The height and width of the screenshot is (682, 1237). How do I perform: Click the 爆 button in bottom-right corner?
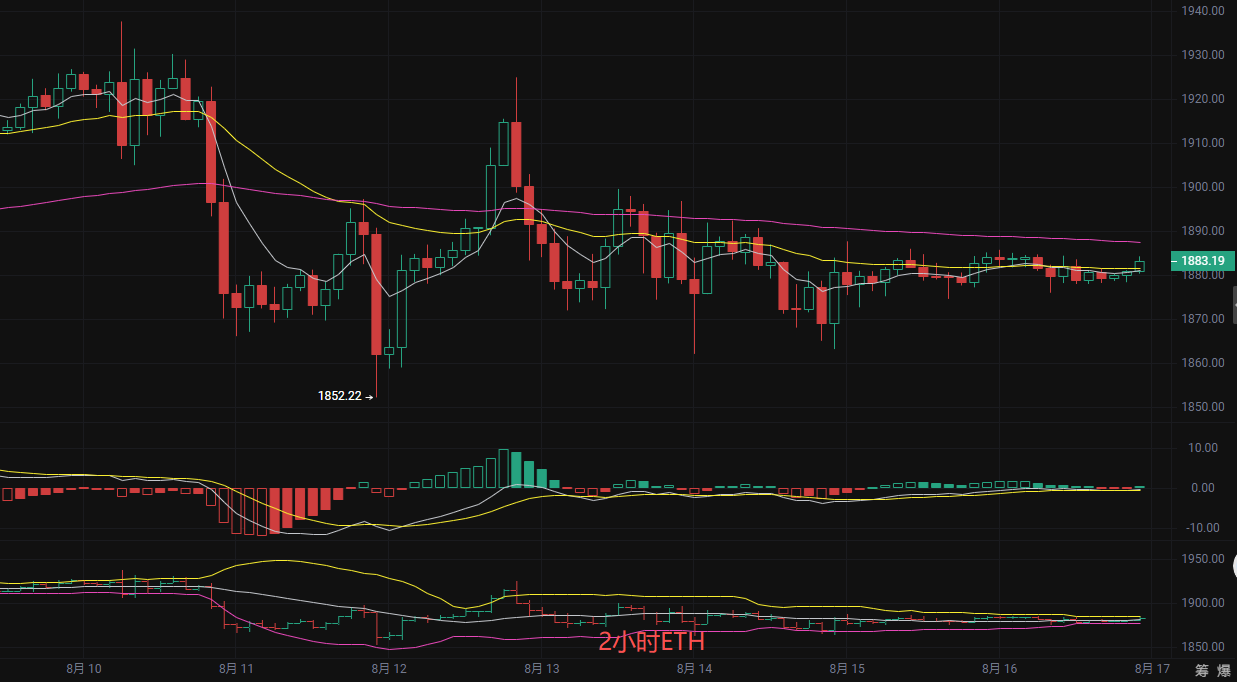tap(1224, 669)
